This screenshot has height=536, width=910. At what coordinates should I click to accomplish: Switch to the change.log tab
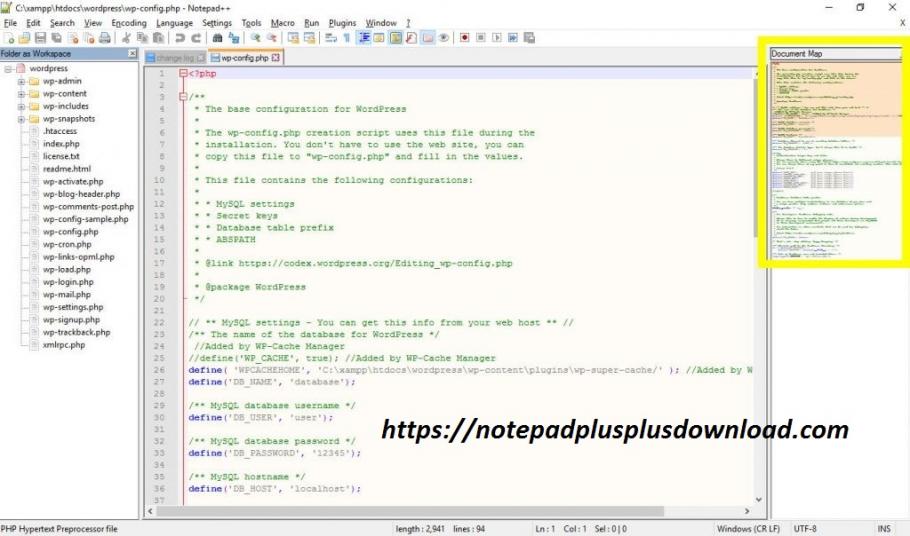(x=175, y=58)
